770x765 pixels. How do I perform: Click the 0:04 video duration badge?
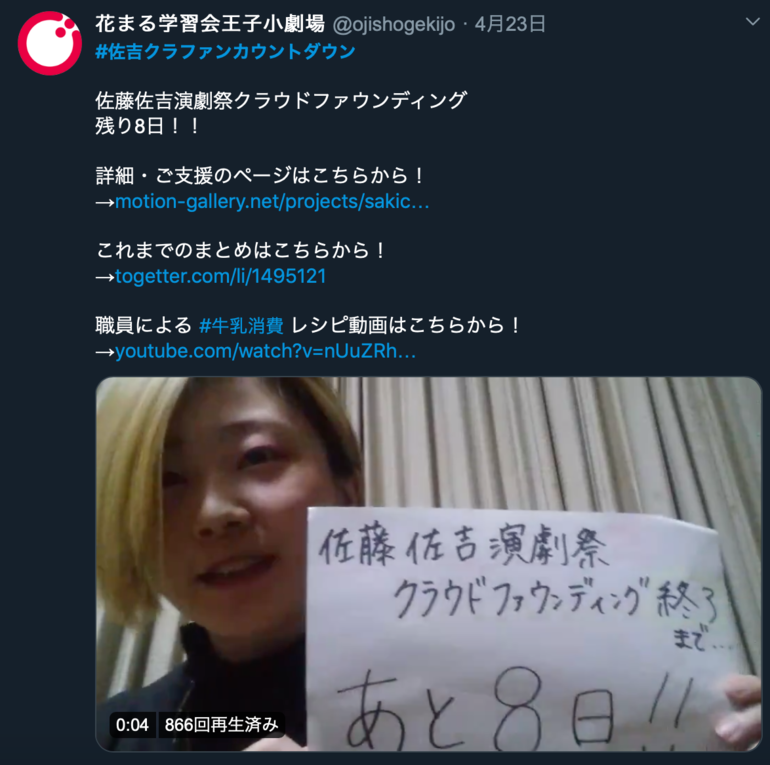coord(132,725)
